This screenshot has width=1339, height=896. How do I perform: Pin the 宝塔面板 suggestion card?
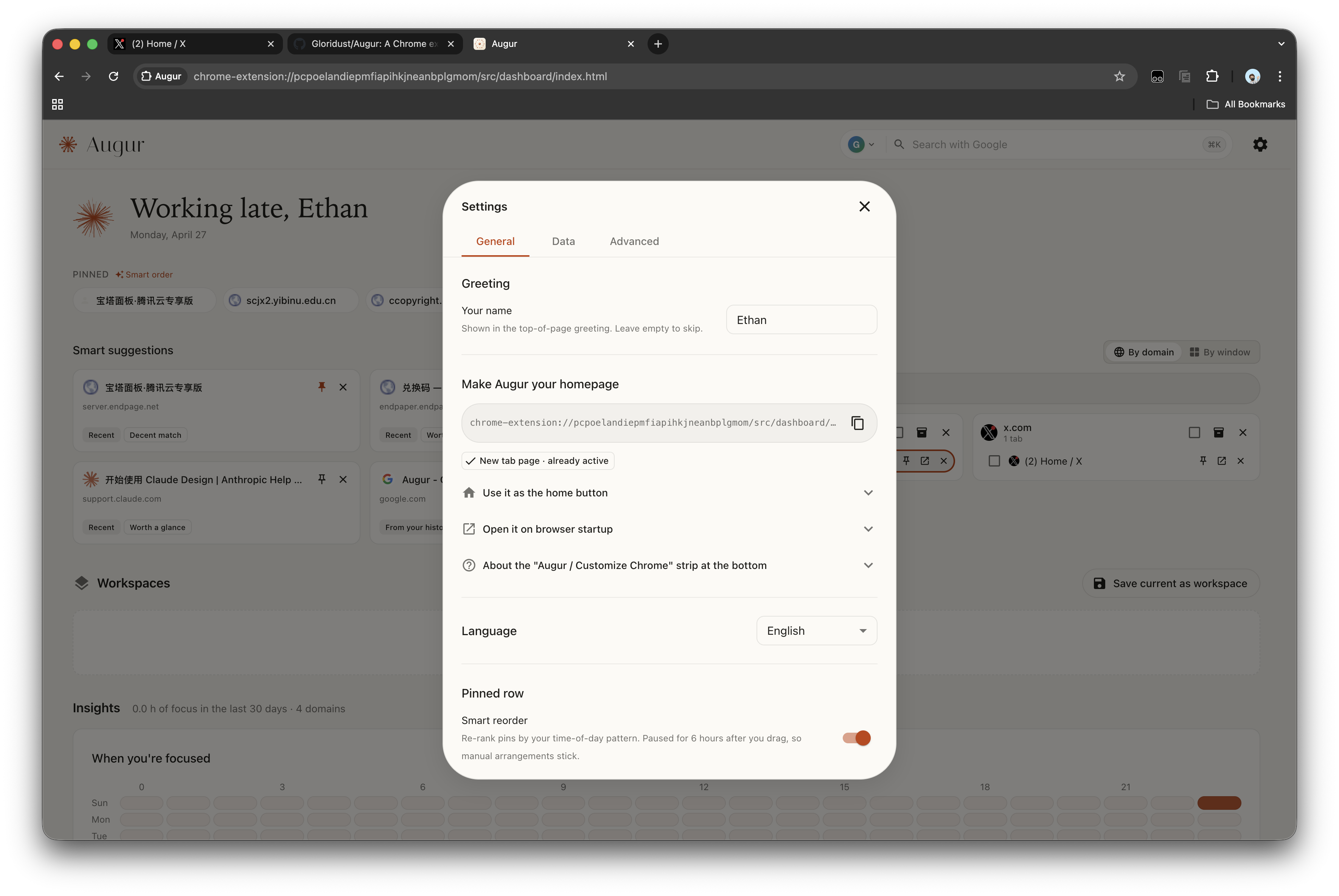click(322, 387)
